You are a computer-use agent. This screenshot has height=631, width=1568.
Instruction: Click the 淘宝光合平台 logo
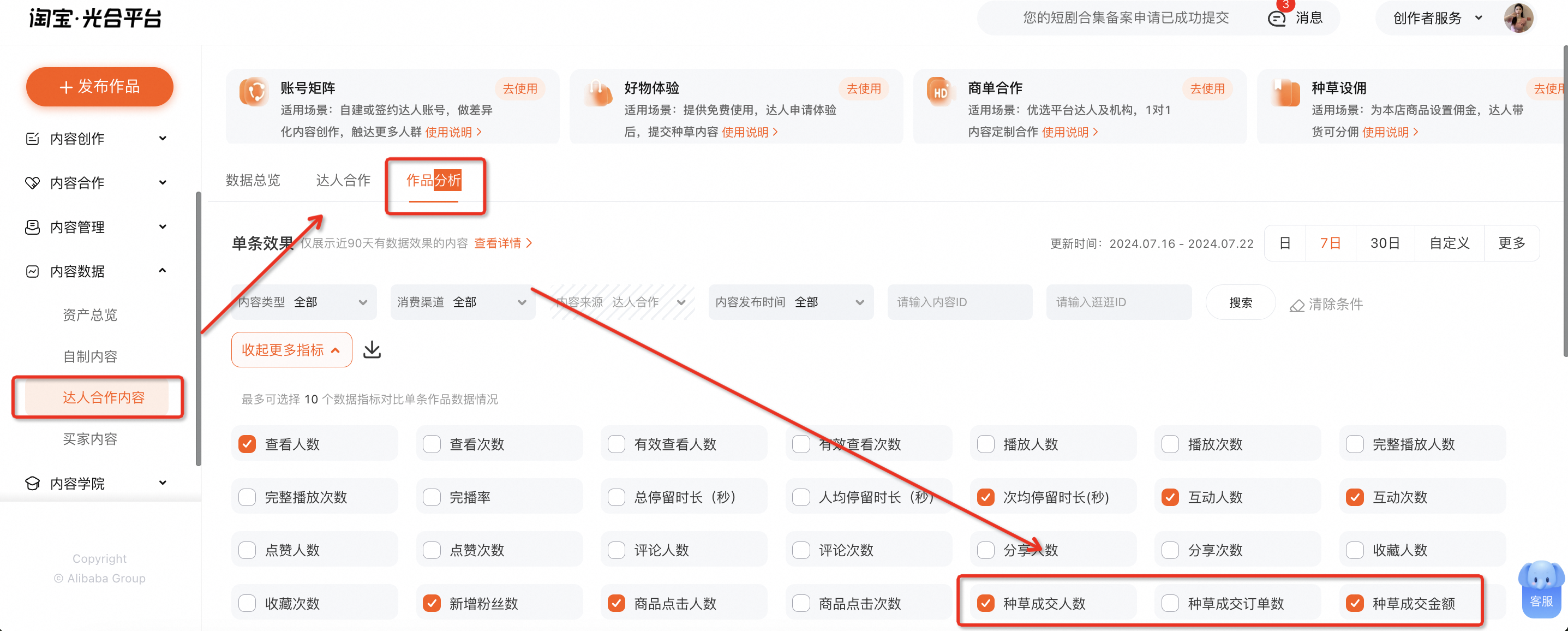pyautogui.click(x=95, y=18)
